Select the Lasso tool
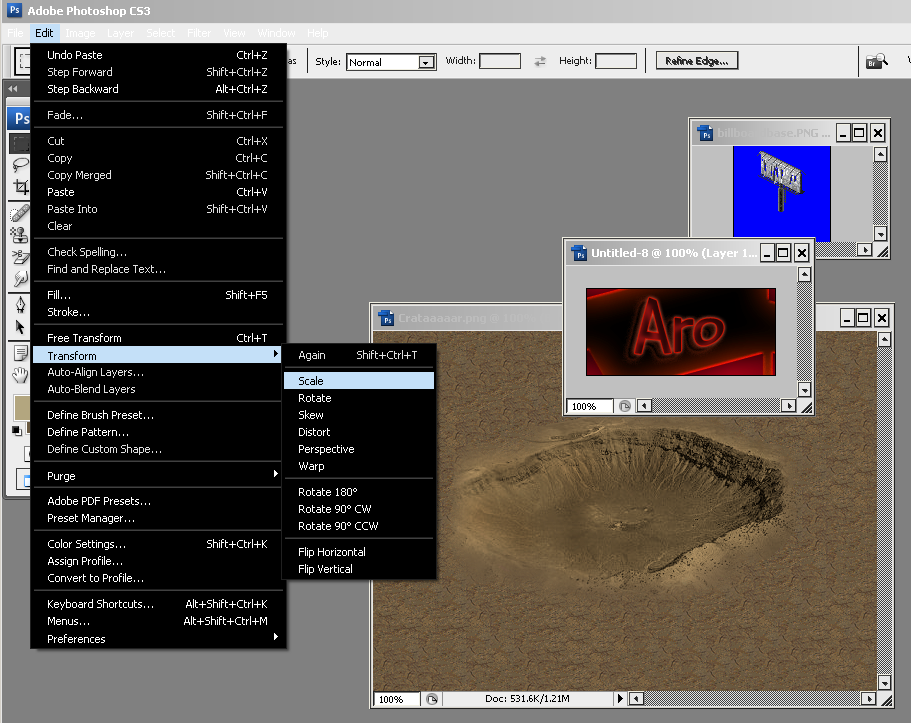The image size is (911, 723). (20, 165)
